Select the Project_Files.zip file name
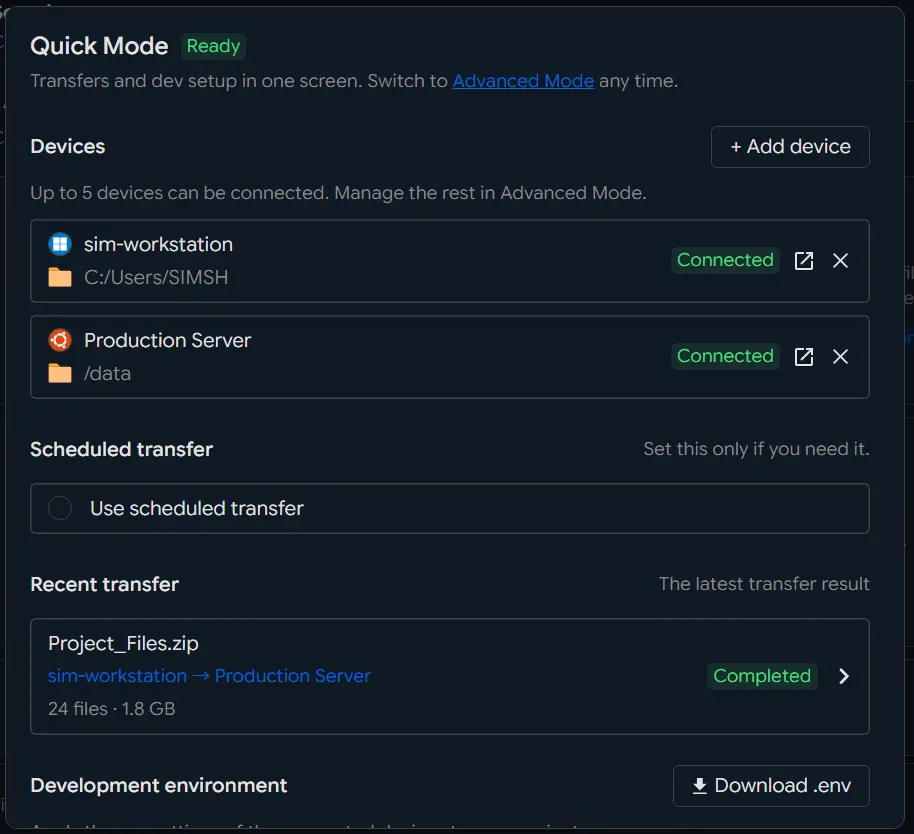Screen dimensions: 914x834 pos(123,643)
